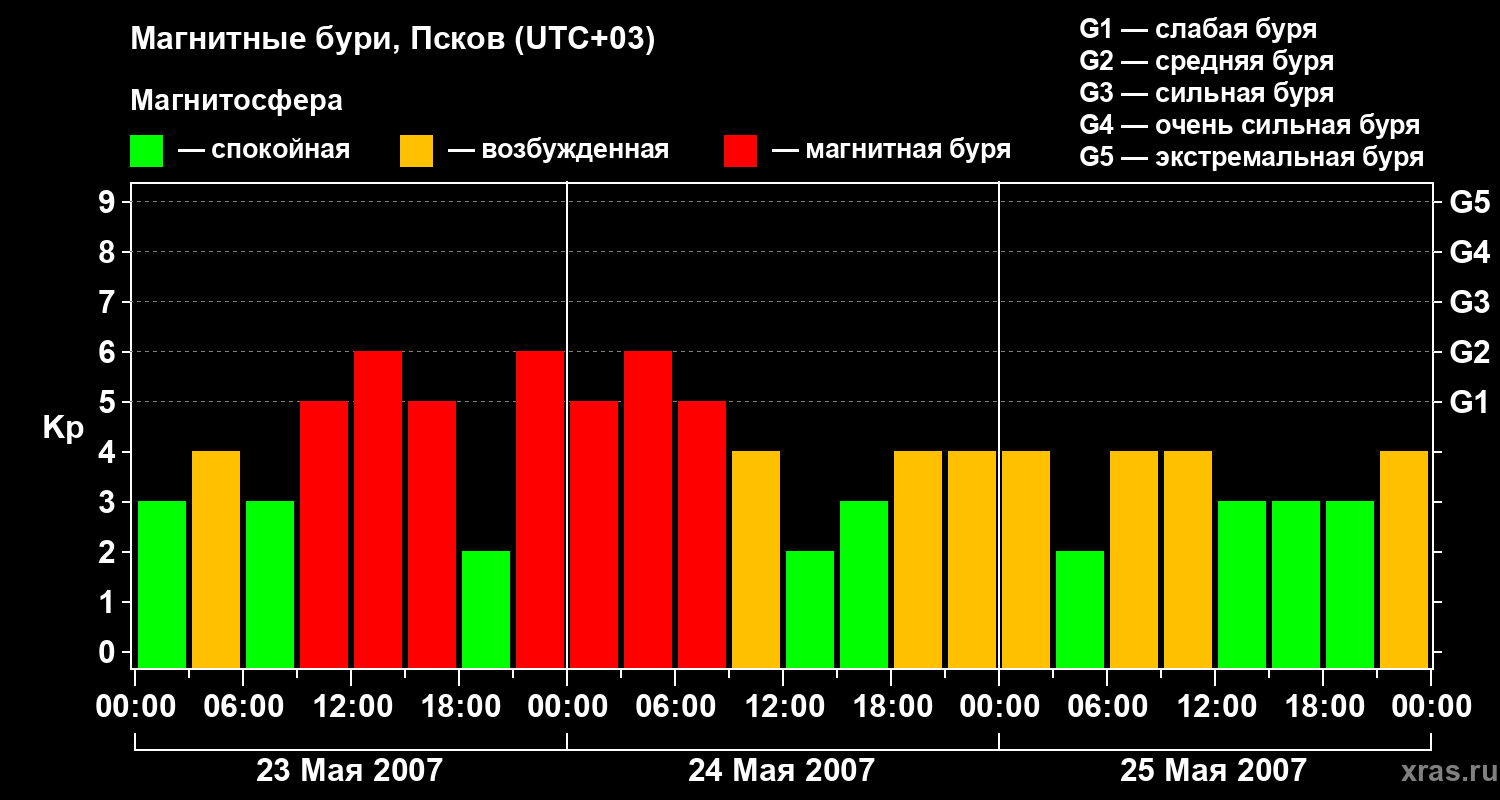Click the red Kp 5 bar at 15:00–18:00 on 23 May
The height and width of the screenshot is (800, 1500).
(x=432, y=534)
